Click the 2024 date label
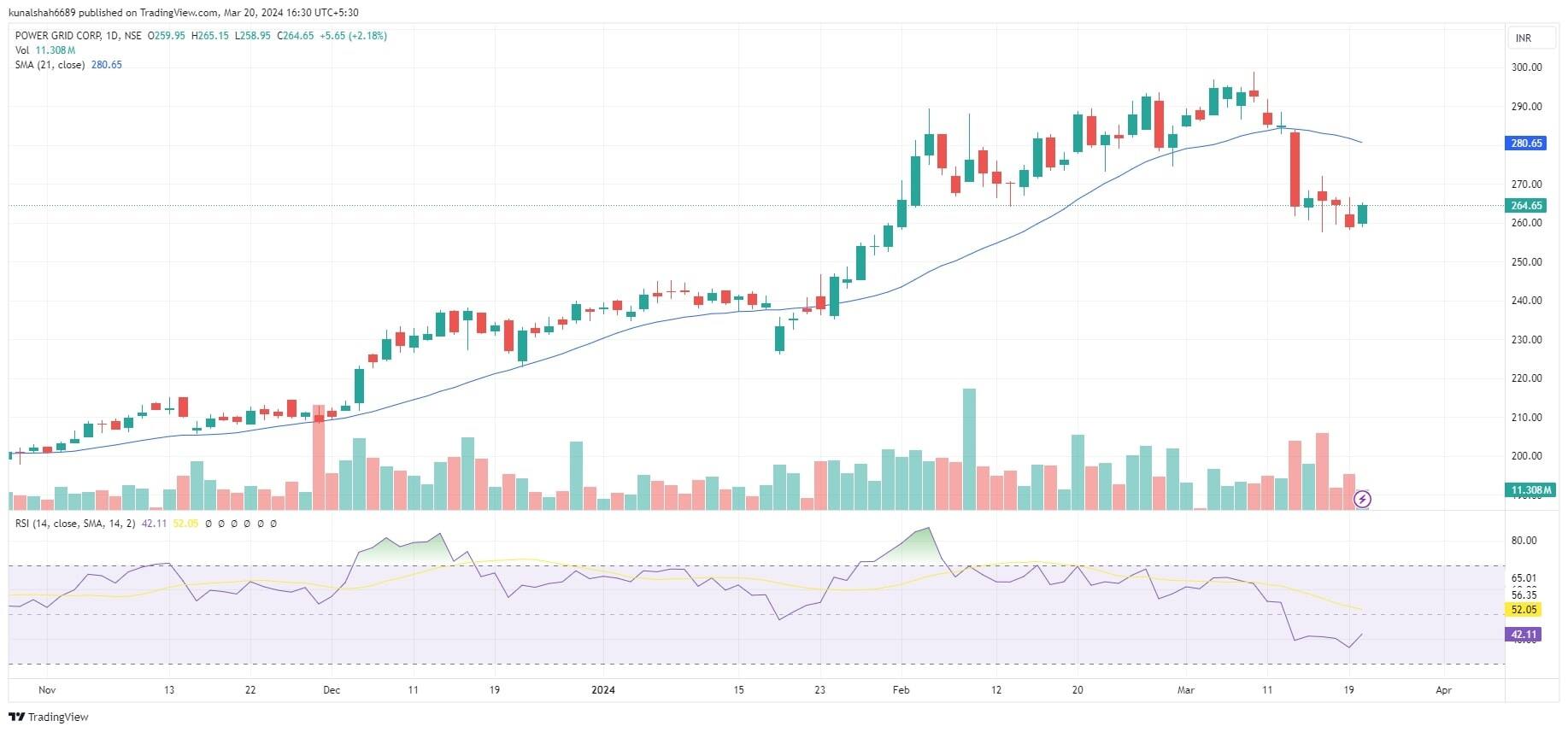The width and height of the screenshot is (1568, 732). pos(603,690)
